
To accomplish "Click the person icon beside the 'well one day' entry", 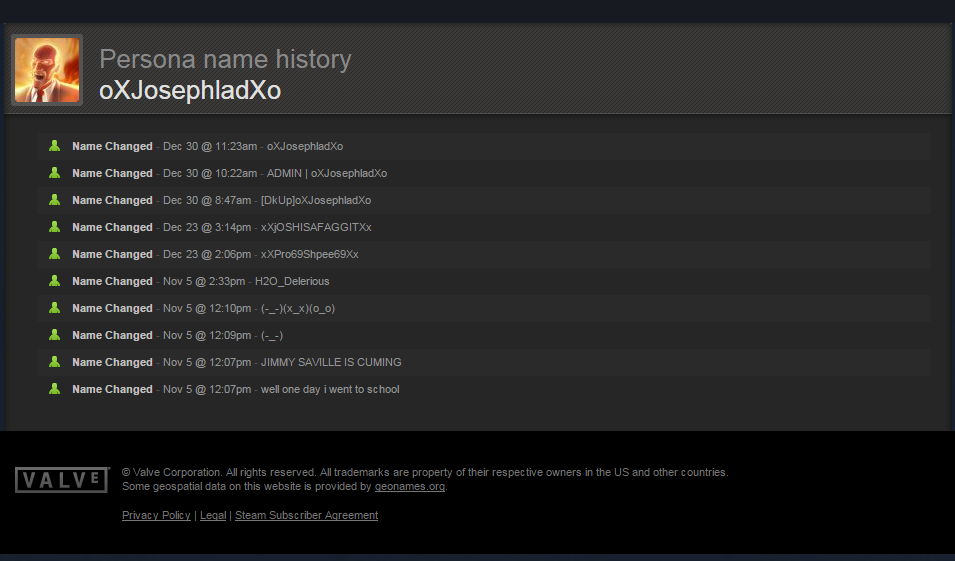I will tap(54, 388).
